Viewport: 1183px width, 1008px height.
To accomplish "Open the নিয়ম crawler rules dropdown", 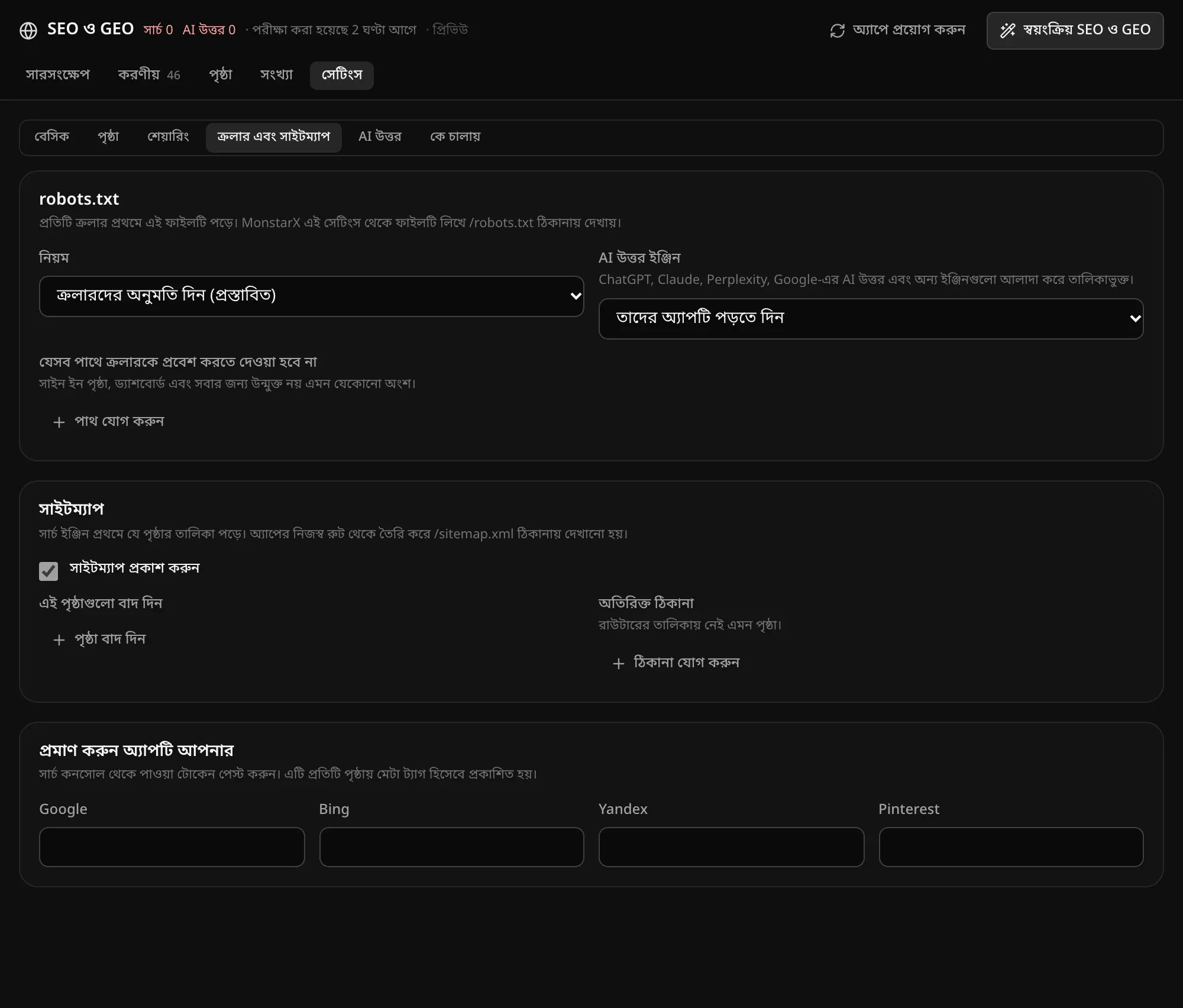I will coord(311,296).
